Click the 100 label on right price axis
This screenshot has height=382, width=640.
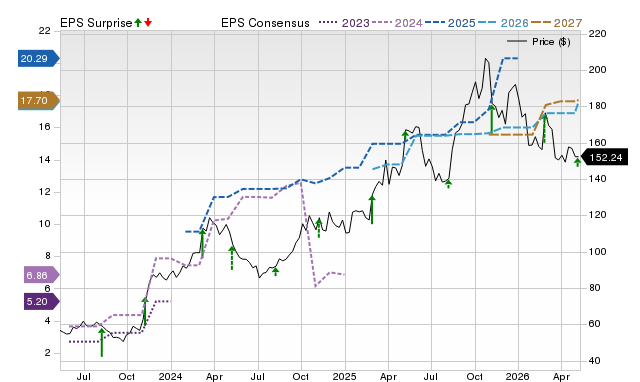pyautogui.click(x=597, y=252)
